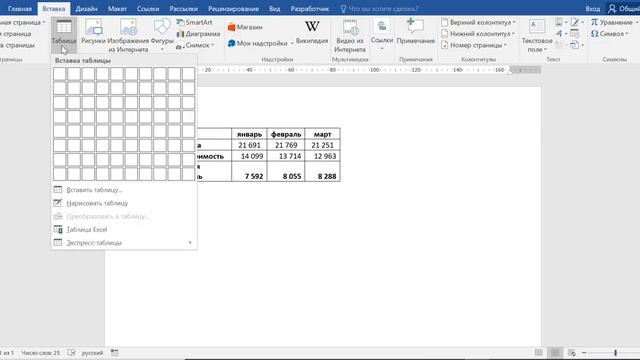Screen dimensions: 640x360
Task: Insert Видео из Интернета
Action: click(x=350, y=36)
